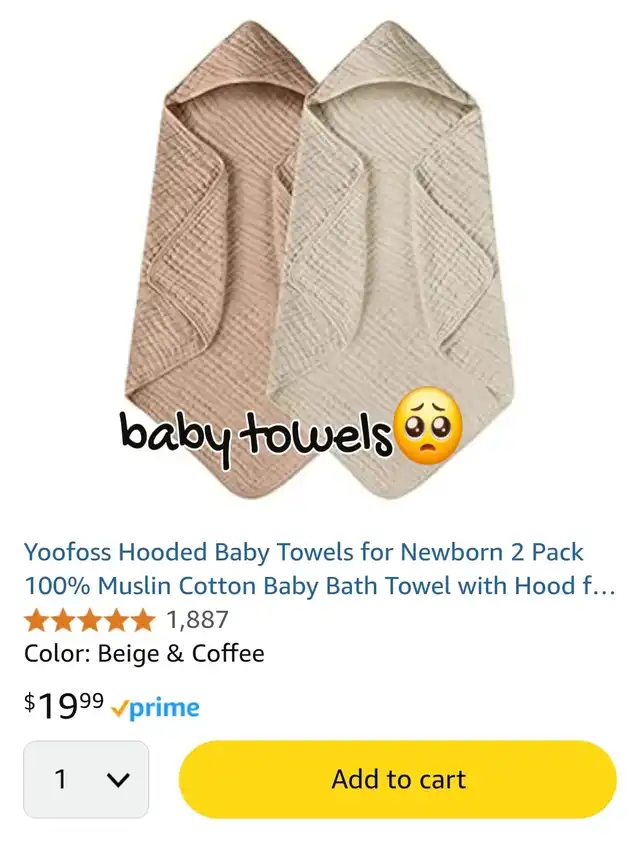The height and width of the screenshot is (853, 640).
Task: Click the last orange rating star
Action: click(x=143, y=620)
